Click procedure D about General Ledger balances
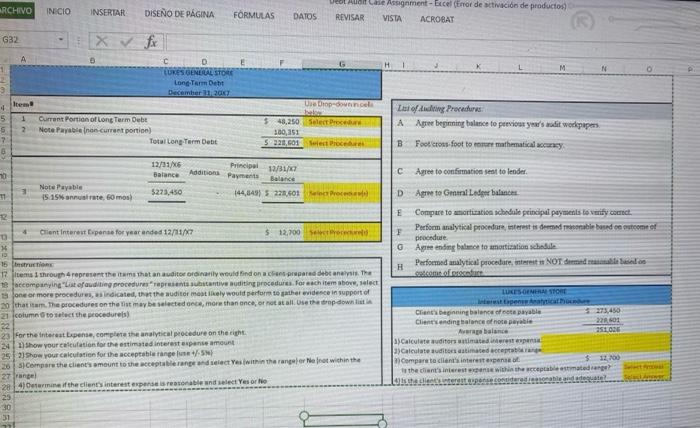 pos(467,193)
